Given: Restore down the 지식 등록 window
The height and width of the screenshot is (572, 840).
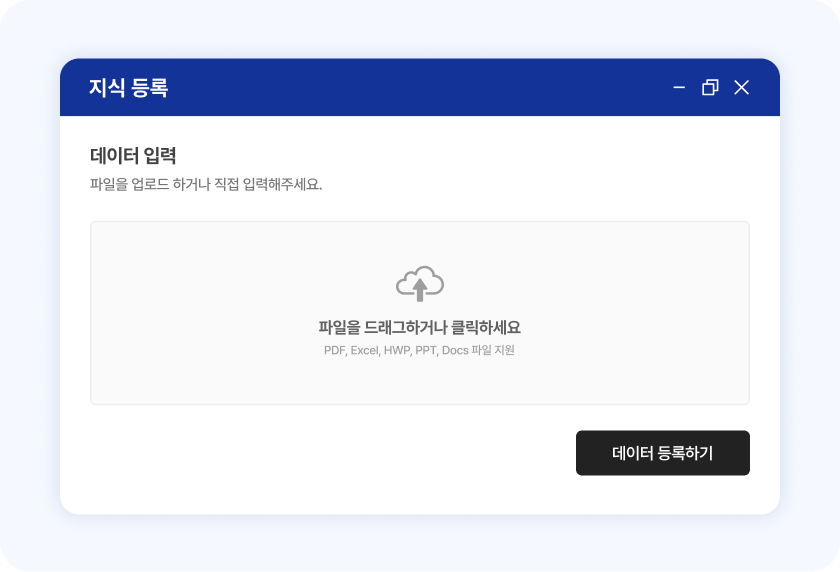Looking at the screenshot, I should pos(710,88).
